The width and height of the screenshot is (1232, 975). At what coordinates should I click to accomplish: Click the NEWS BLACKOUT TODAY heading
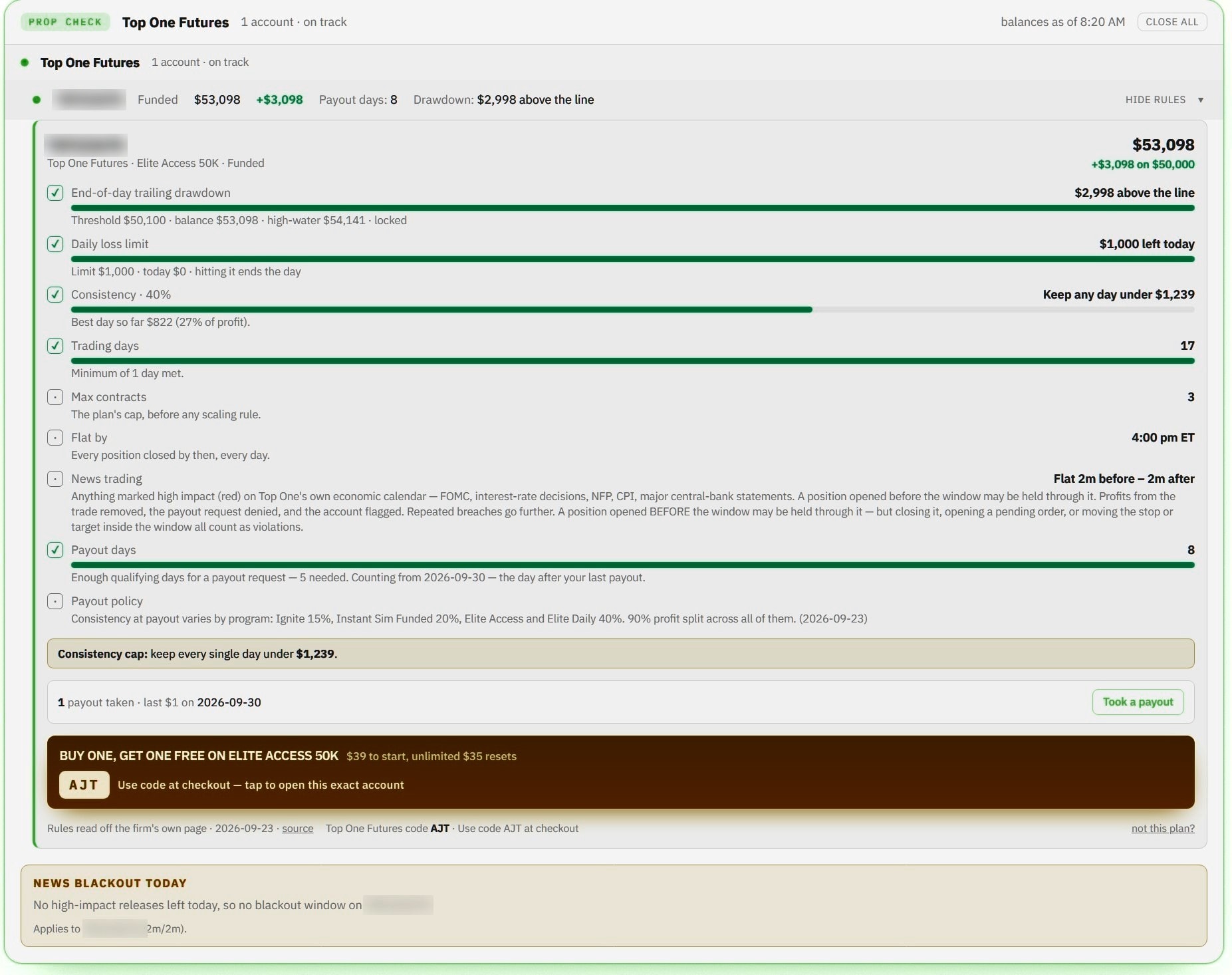(110, 883)
